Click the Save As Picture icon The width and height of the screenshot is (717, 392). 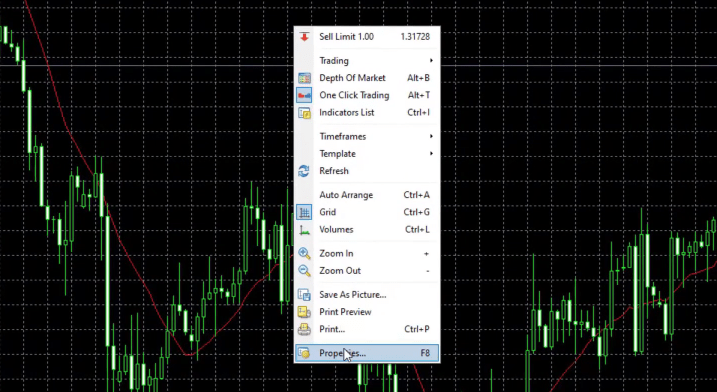point(304,295)
